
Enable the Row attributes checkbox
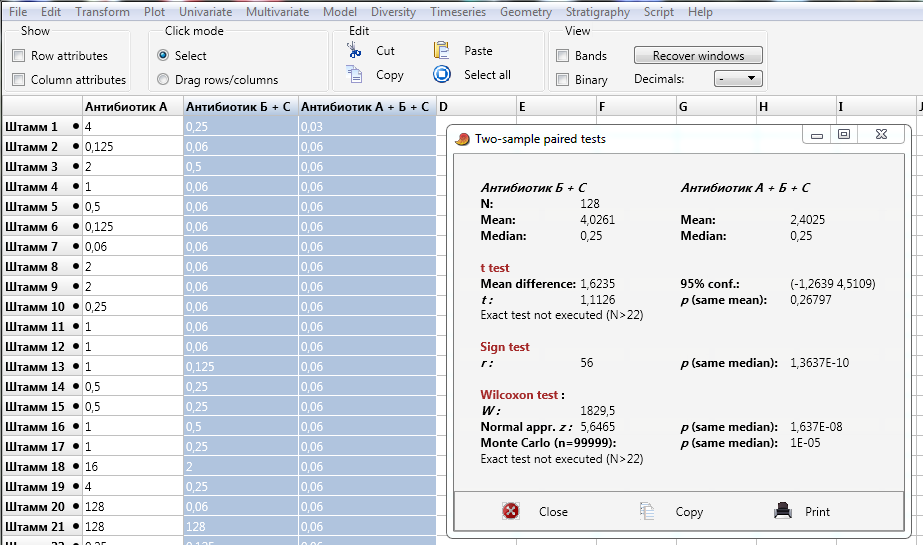[x=18, y=56]
